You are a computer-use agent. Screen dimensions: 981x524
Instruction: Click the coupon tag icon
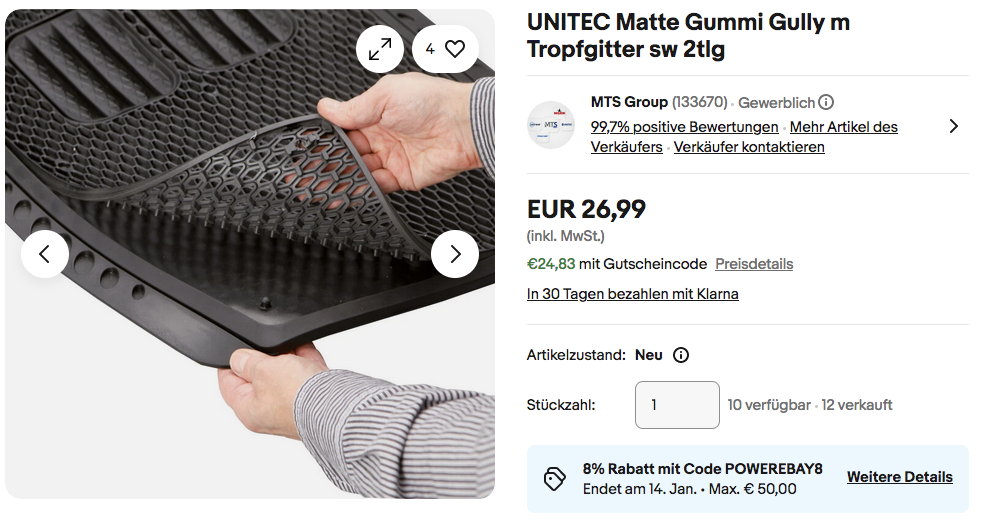555,479
